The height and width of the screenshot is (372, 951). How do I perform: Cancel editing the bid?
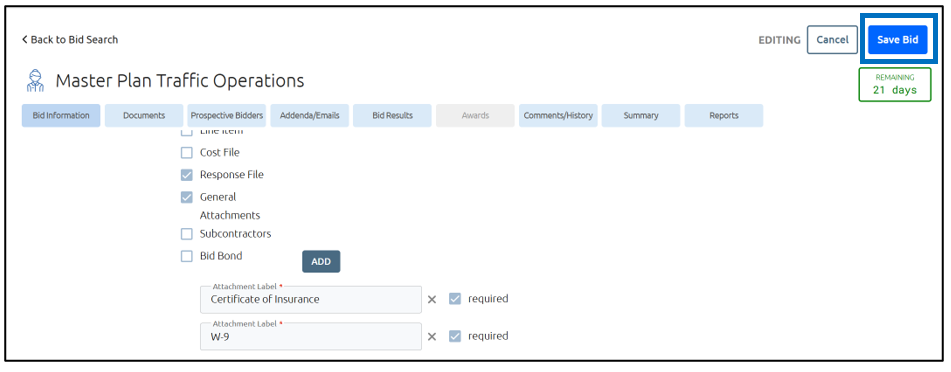[x=832, y=39]
